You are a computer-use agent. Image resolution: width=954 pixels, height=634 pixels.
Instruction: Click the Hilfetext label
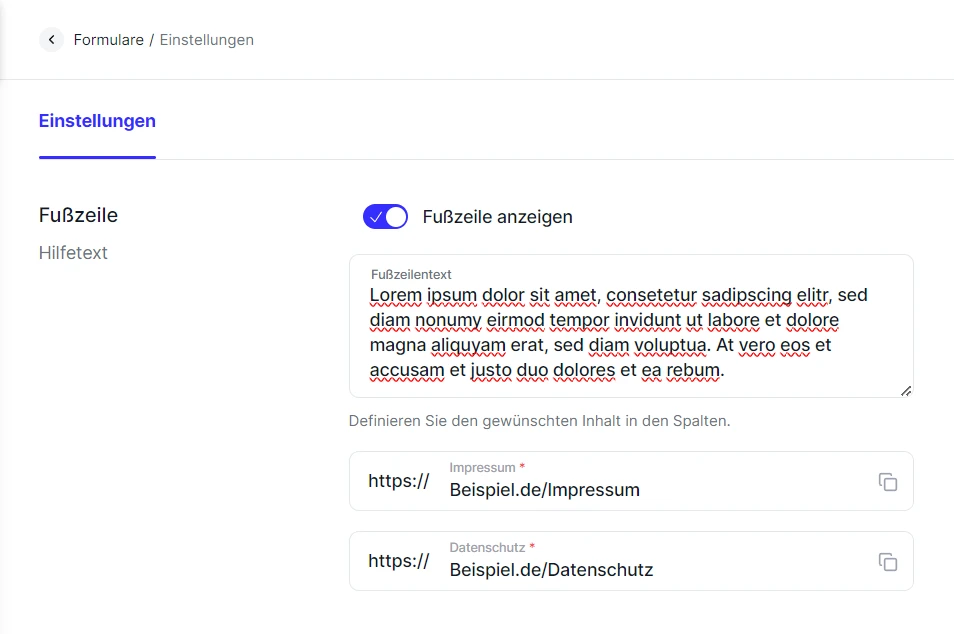73,253
